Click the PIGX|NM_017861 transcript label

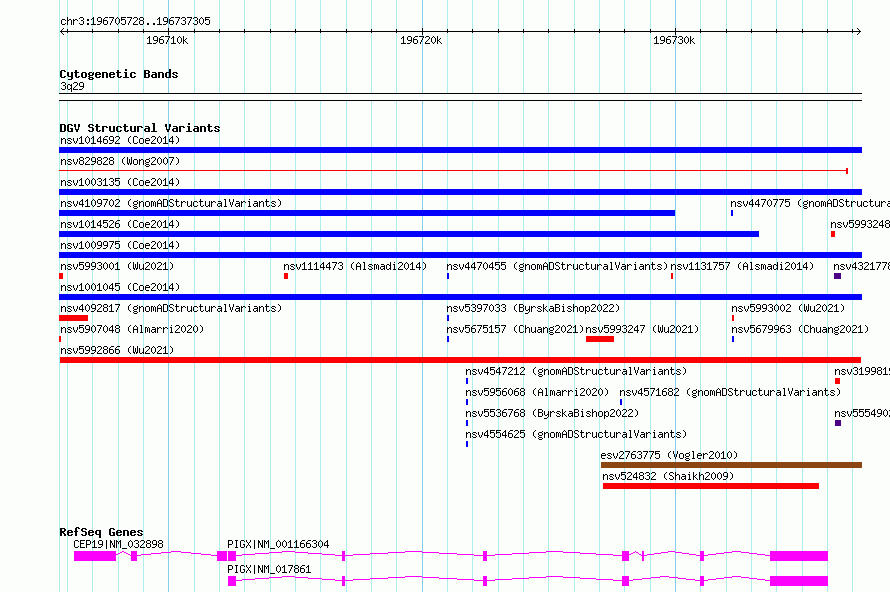pyautogui.click(x=269, y=569)
